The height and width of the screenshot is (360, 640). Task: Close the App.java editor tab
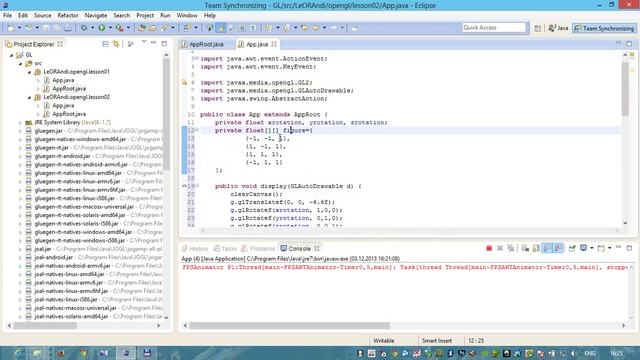pos(274,44)
